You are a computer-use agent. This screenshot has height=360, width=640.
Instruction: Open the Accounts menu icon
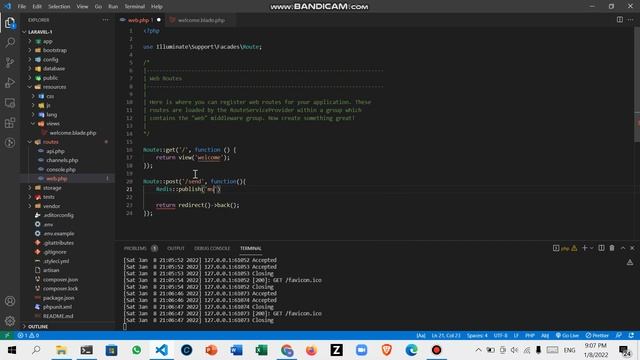click(x=10, y=301)
